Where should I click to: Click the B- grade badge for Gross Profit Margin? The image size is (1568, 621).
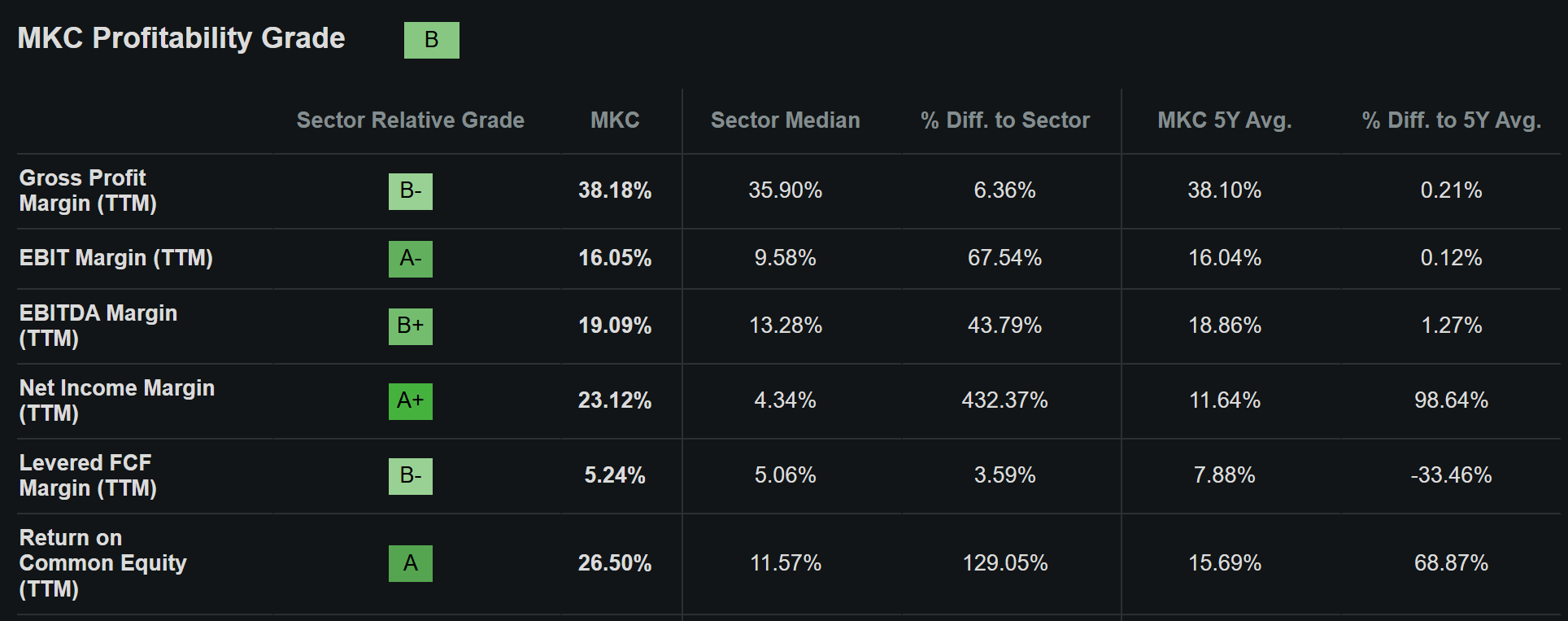point(411,191)
